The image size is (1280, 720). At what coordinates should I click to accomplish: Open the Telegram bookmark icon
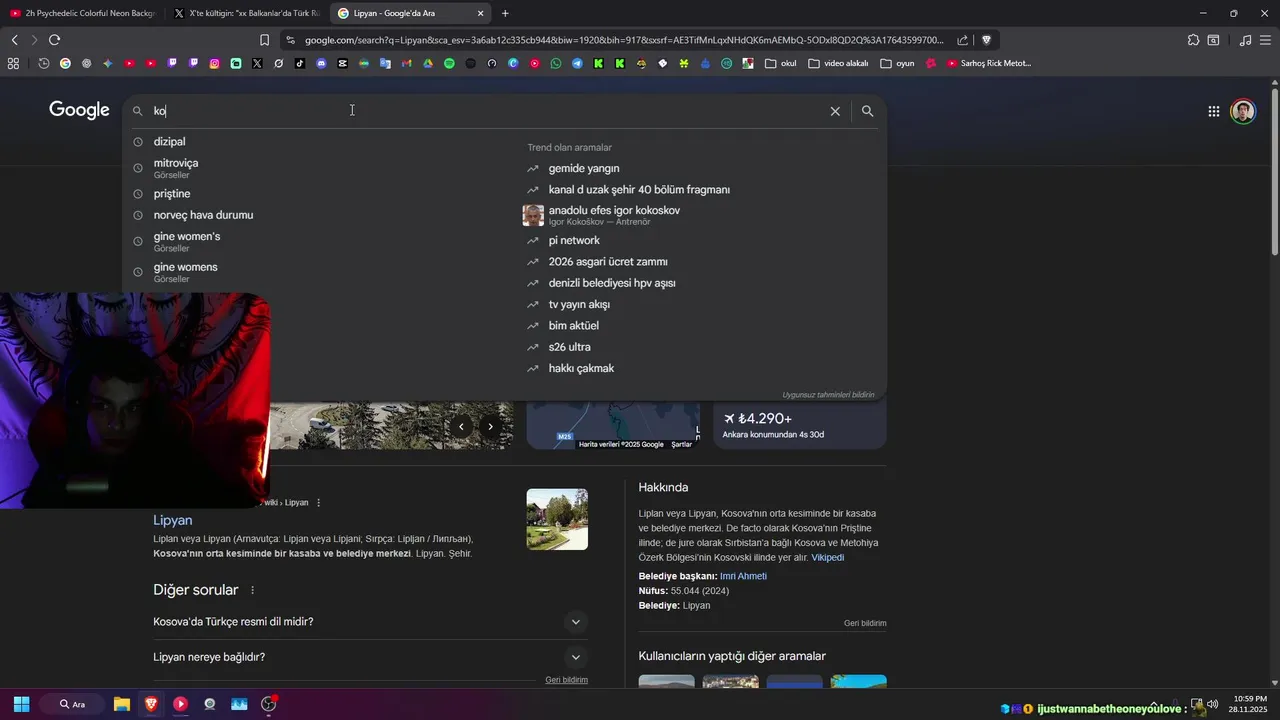(577, 63)
